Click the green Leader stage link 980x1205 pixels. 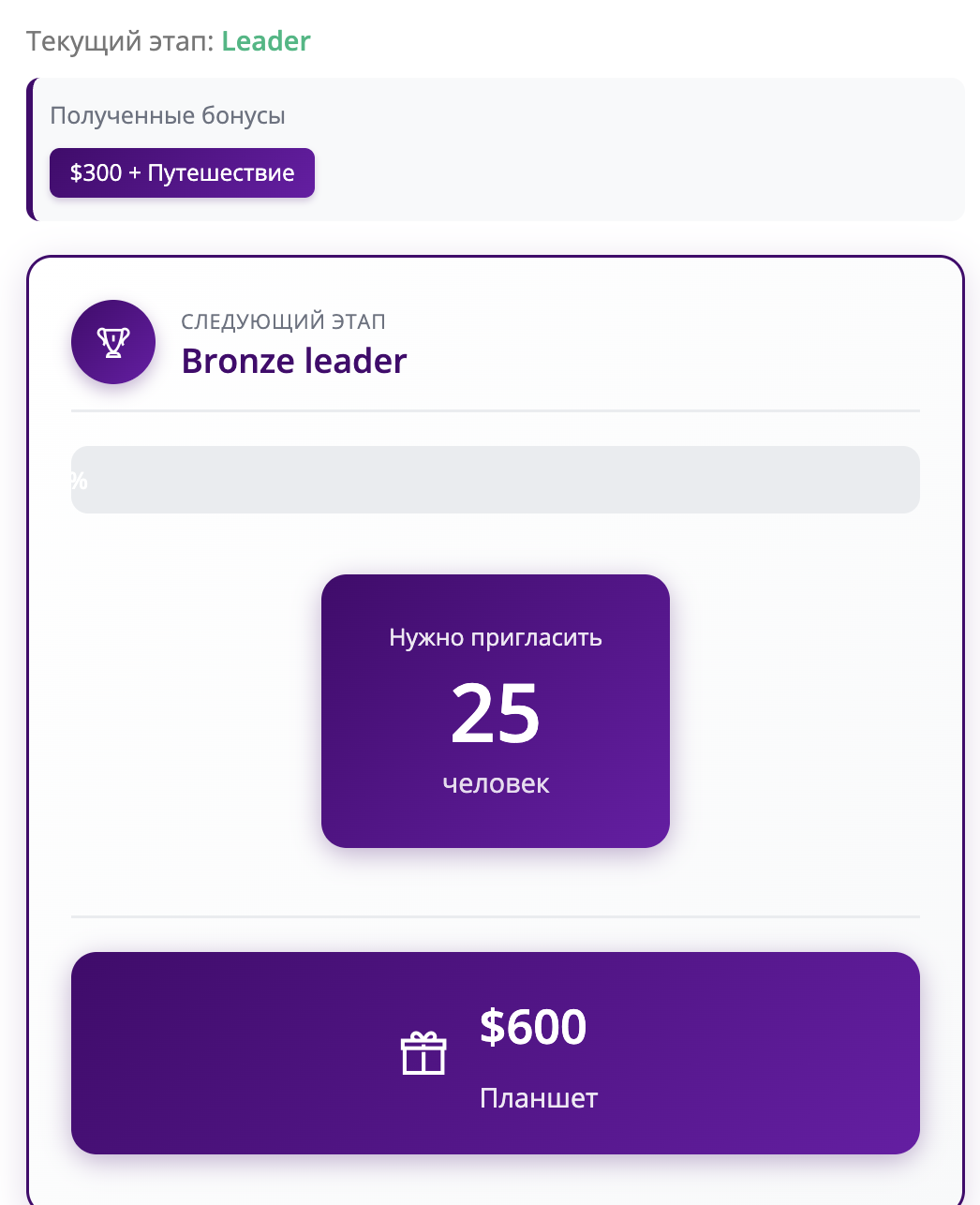coord(266,41)
